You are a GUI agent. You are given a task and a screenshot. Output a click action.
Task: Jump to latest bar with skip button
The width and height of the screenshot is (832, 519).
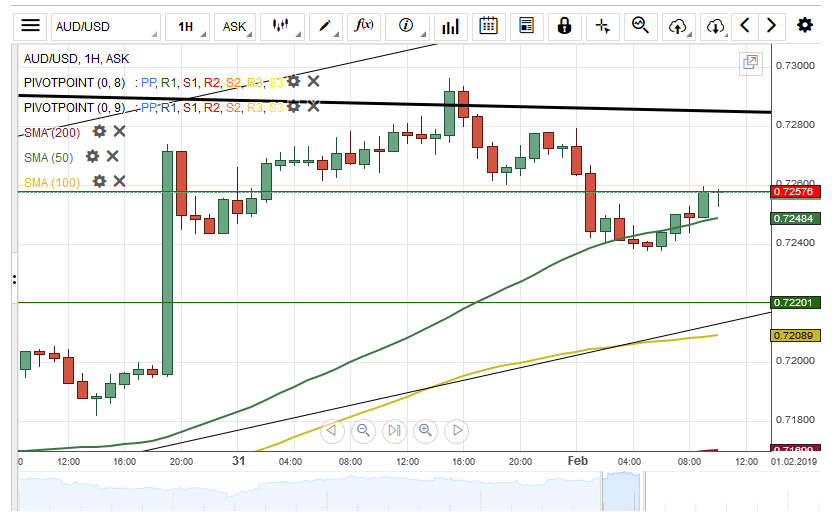394,430
